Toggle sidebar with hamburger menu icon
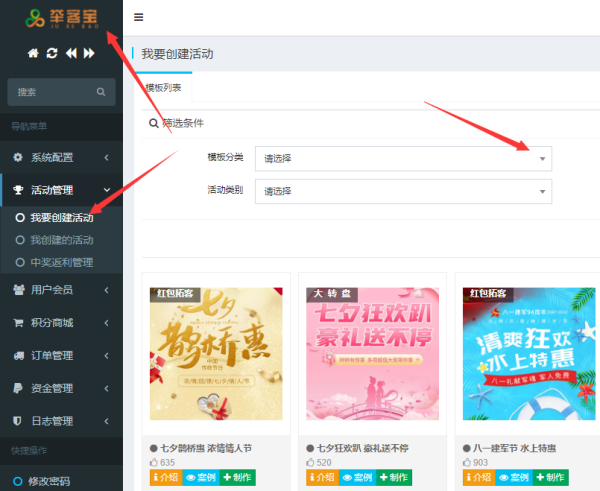The image size is (600, 491). (138, 17)
